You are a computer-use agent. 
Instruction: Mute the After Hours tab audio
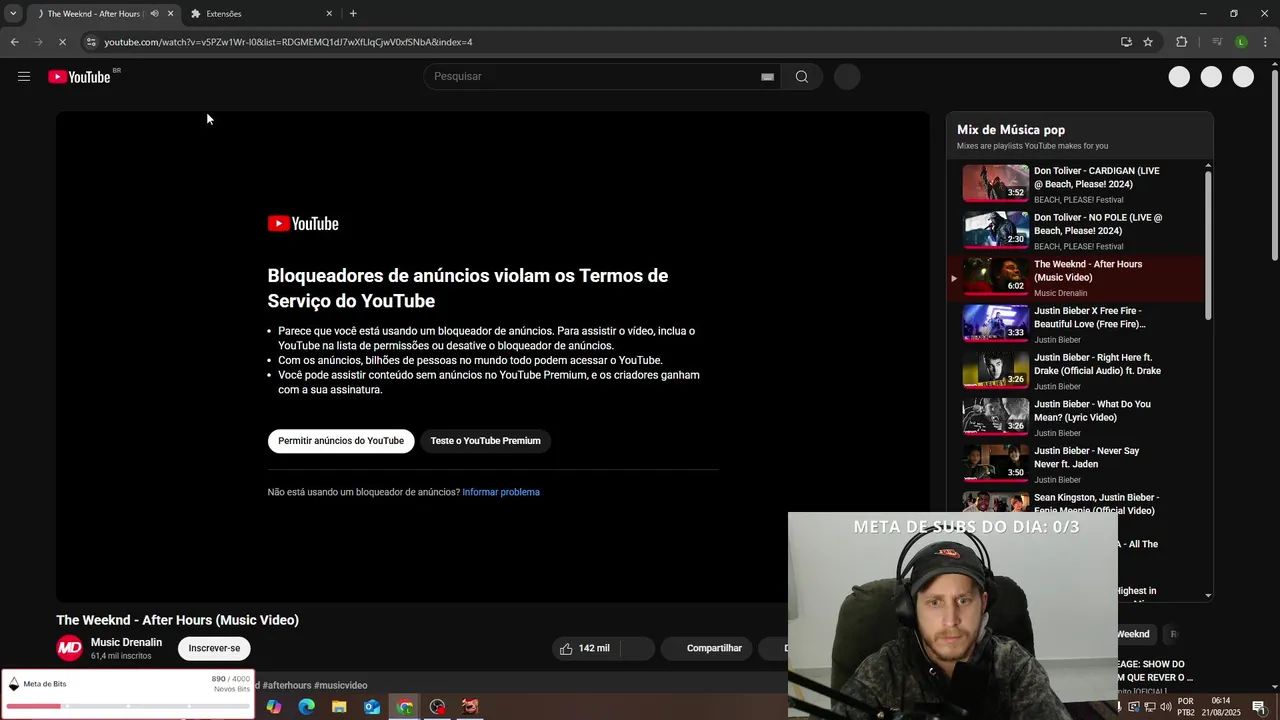click(154, 14)
